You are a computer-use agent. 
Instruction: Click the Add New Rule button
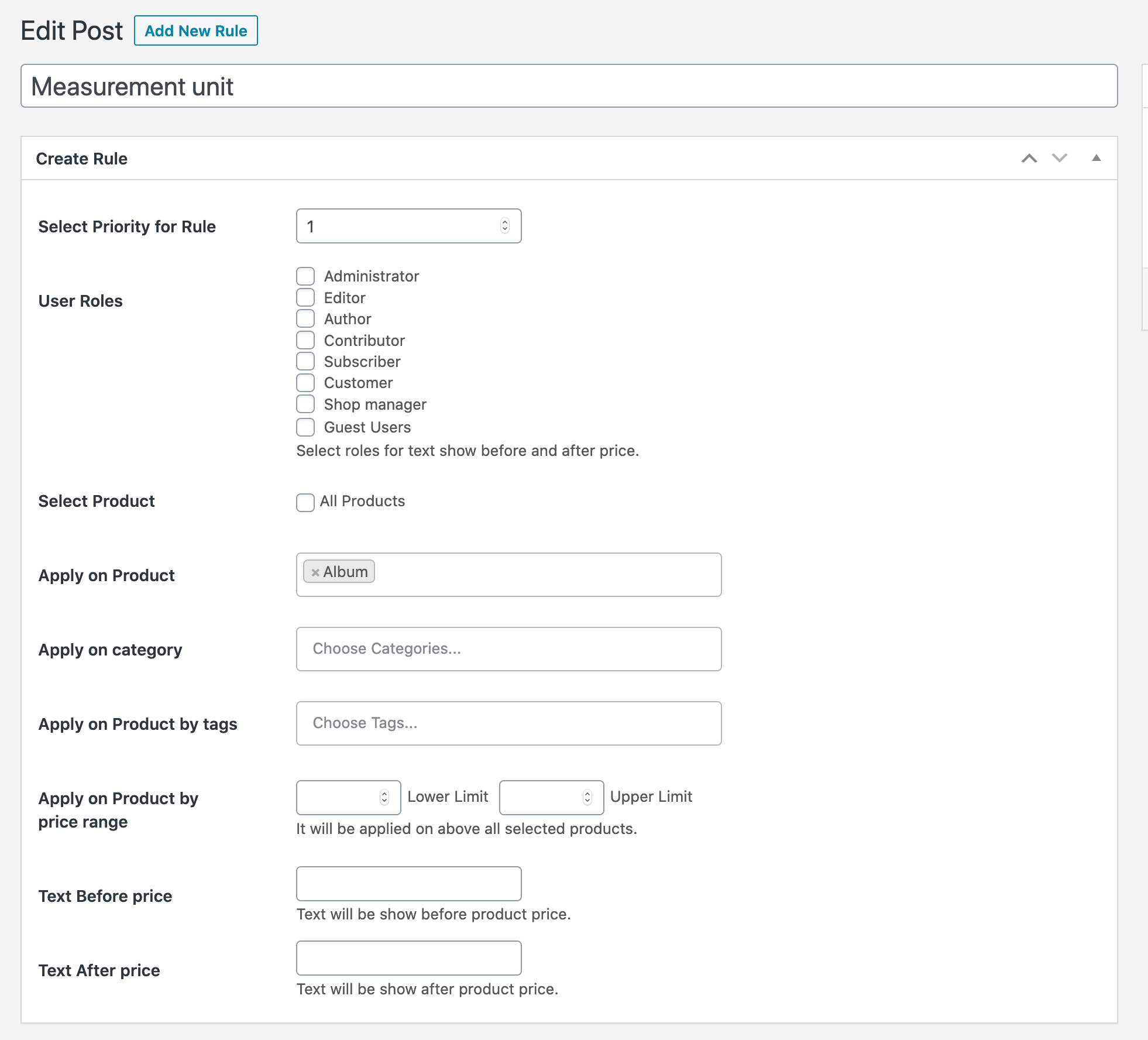tap(196, 30)
